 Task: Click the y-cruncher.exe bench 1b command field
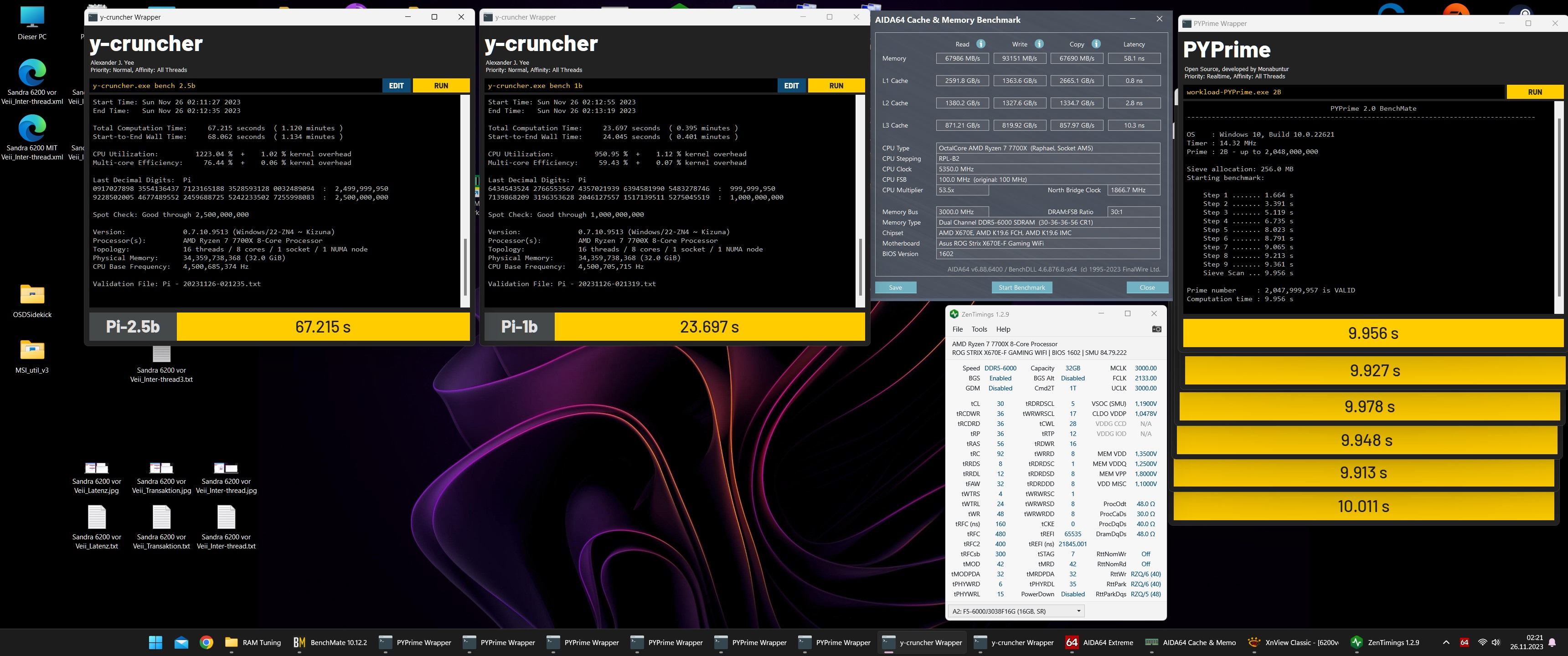[630, 86]
